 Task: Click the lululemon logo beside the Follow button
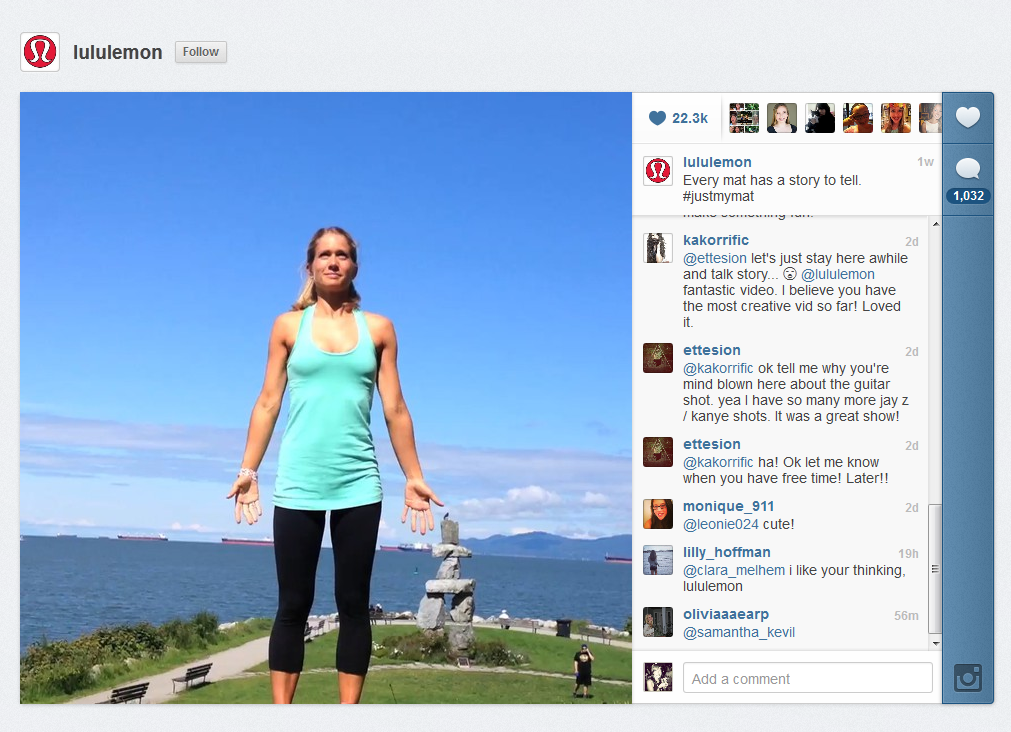40,52
